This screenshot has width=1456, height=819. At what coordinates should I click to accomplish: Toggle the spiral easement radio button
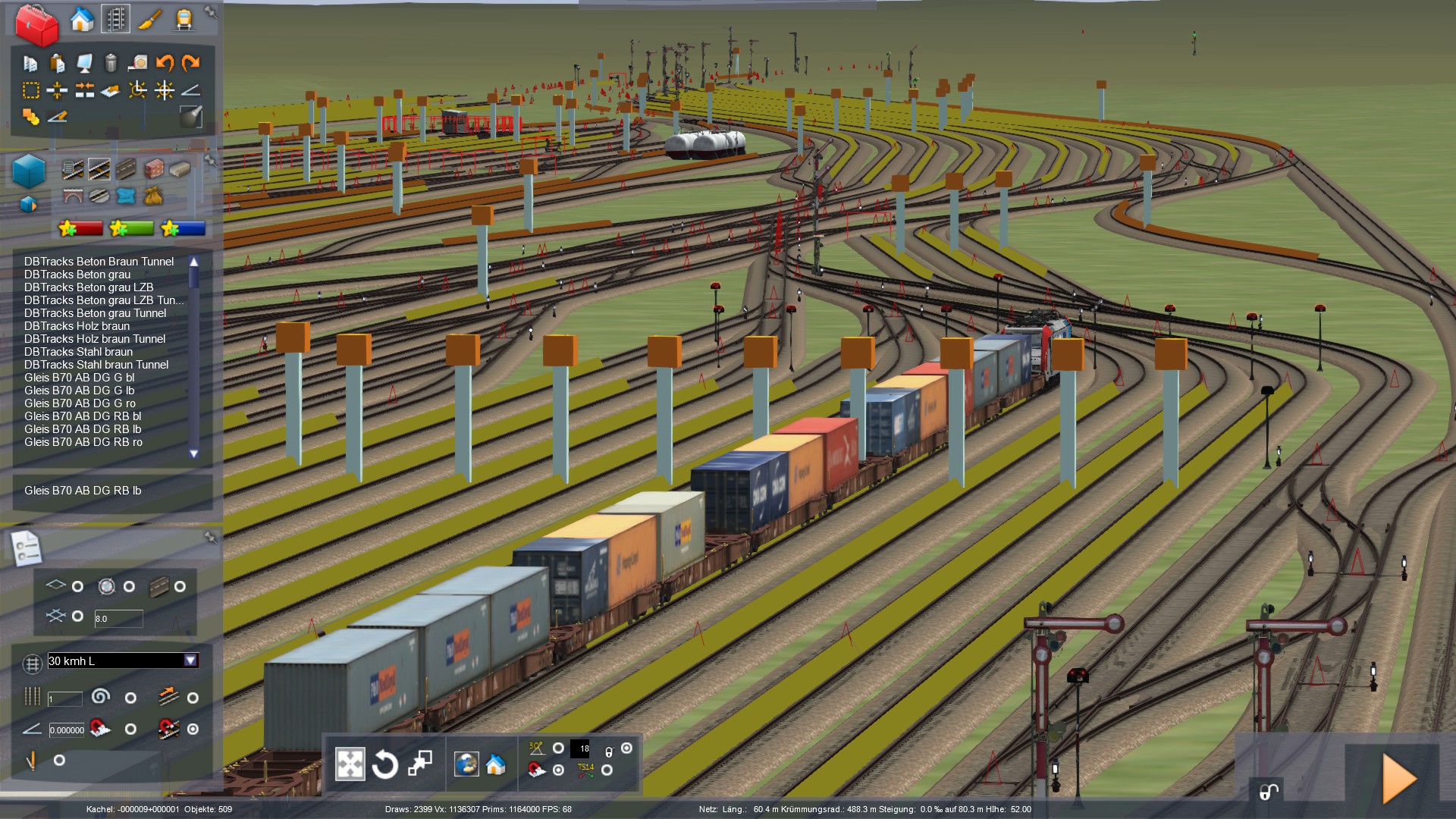[x=130, y=698]
